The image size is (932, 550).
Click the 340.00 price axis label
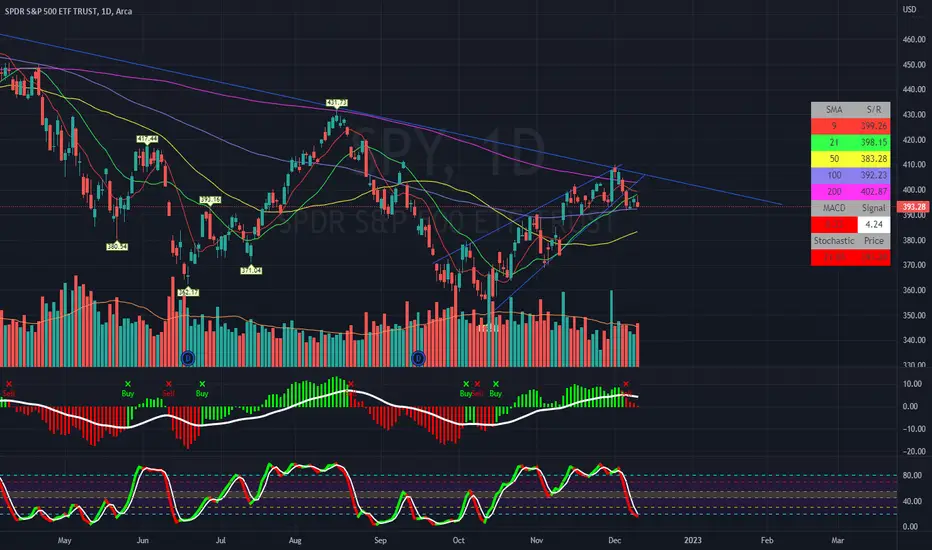[914, 341]
